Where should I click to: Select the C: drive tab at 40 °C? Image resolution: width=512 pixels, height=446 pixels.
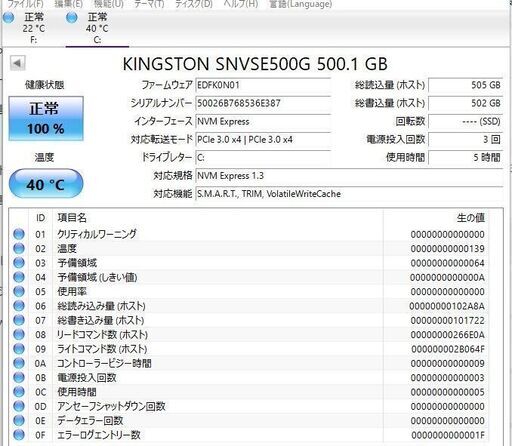tap(97, 28)
